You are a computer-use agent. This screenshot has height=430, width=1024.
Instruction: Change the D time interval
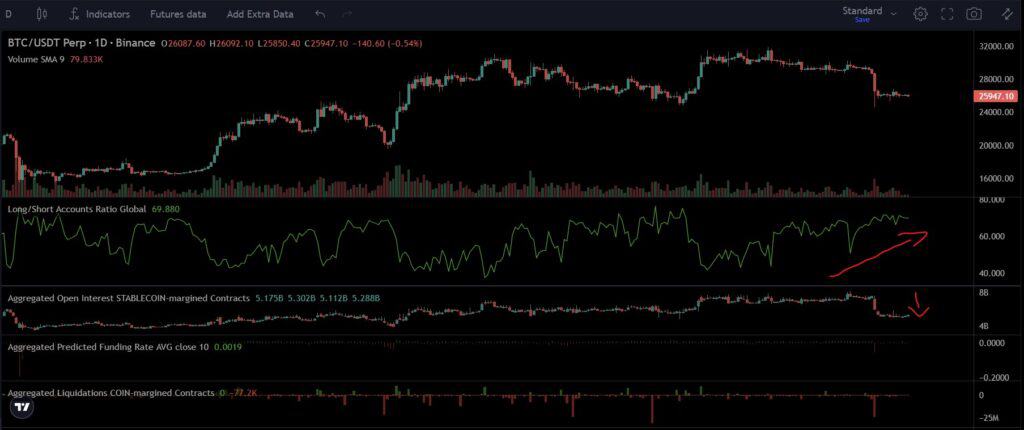[8, 14]
